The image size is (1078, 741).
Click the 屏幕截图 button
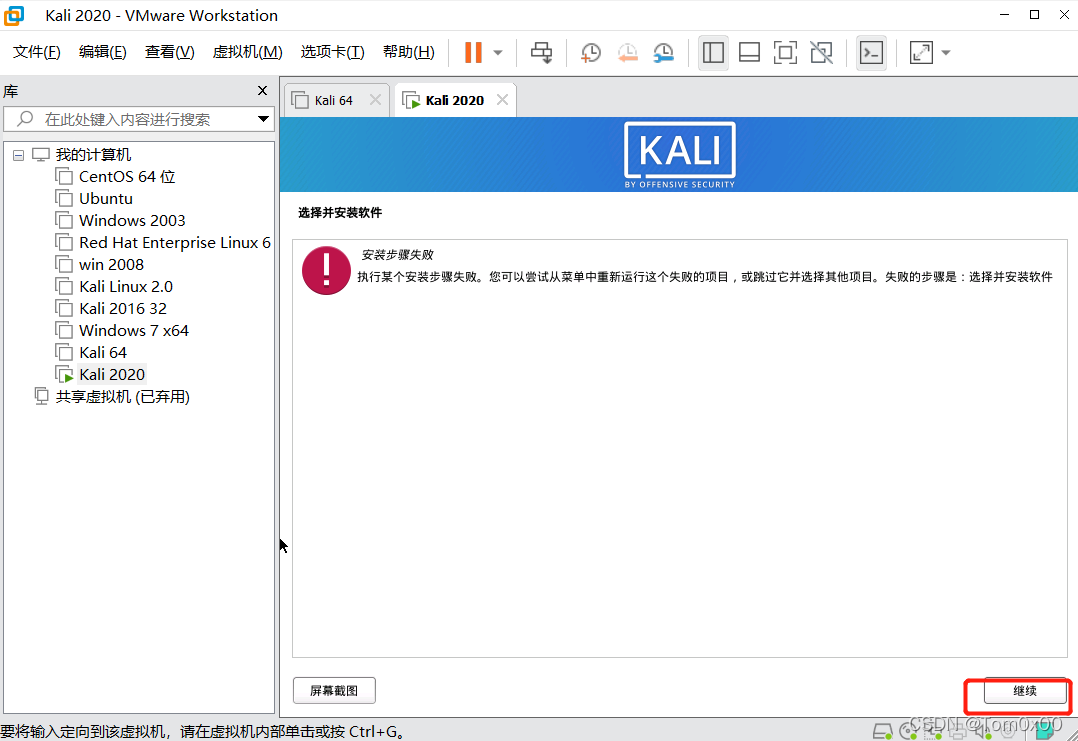pyautogui.click(x=334, y=691)
